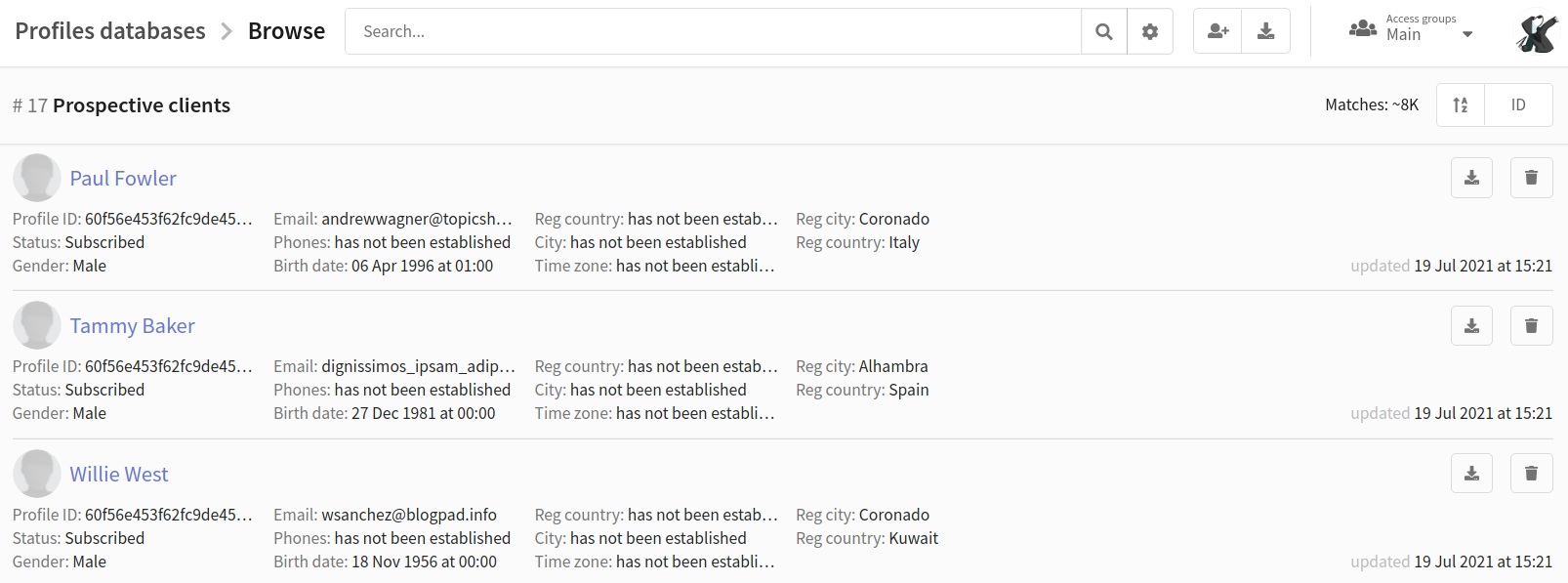Focus the Search input field
1568x583 pixels.
[x=713, y=31]
